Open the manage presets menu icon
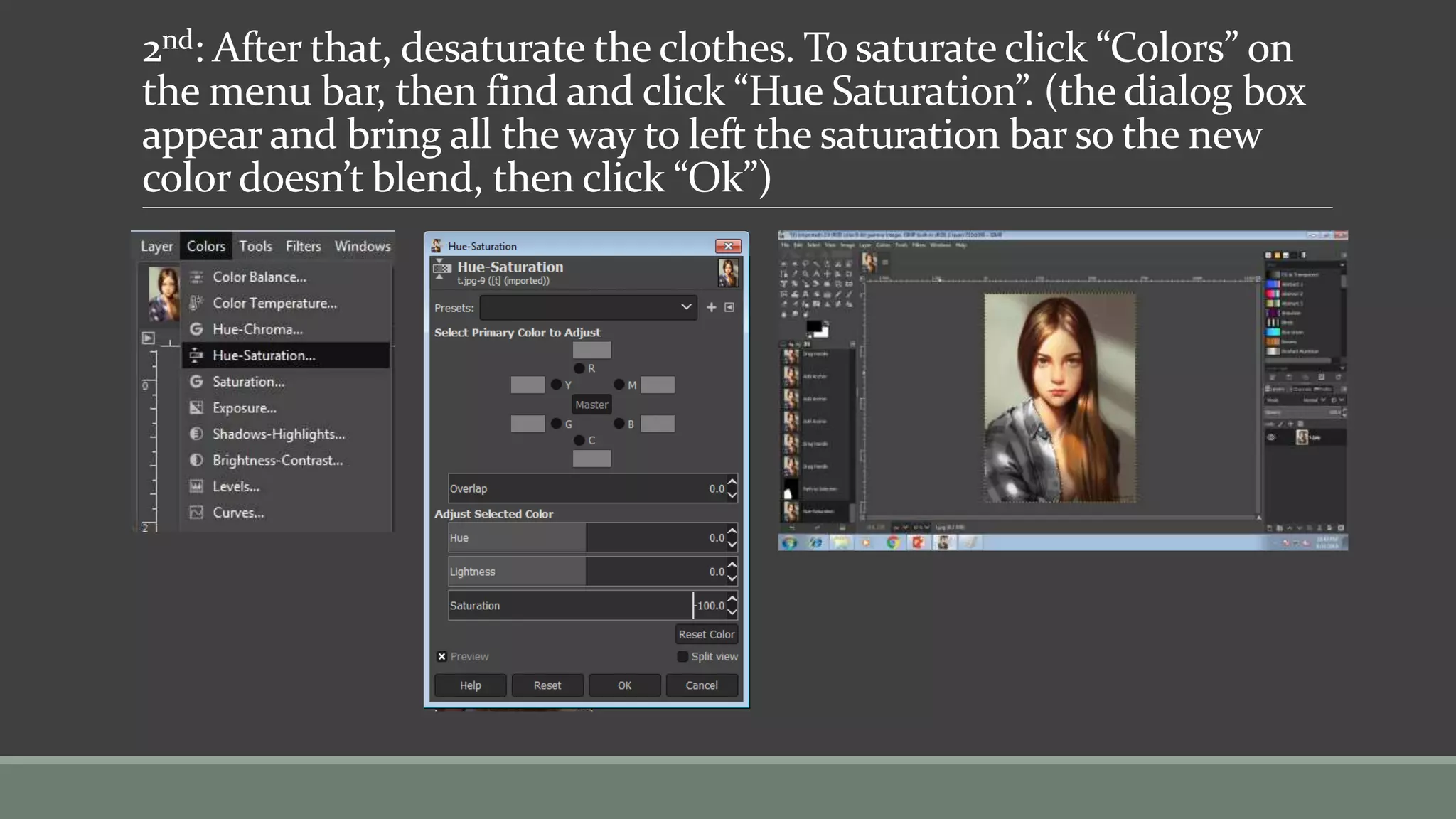The image size is (1456, 819). [729, 307]
